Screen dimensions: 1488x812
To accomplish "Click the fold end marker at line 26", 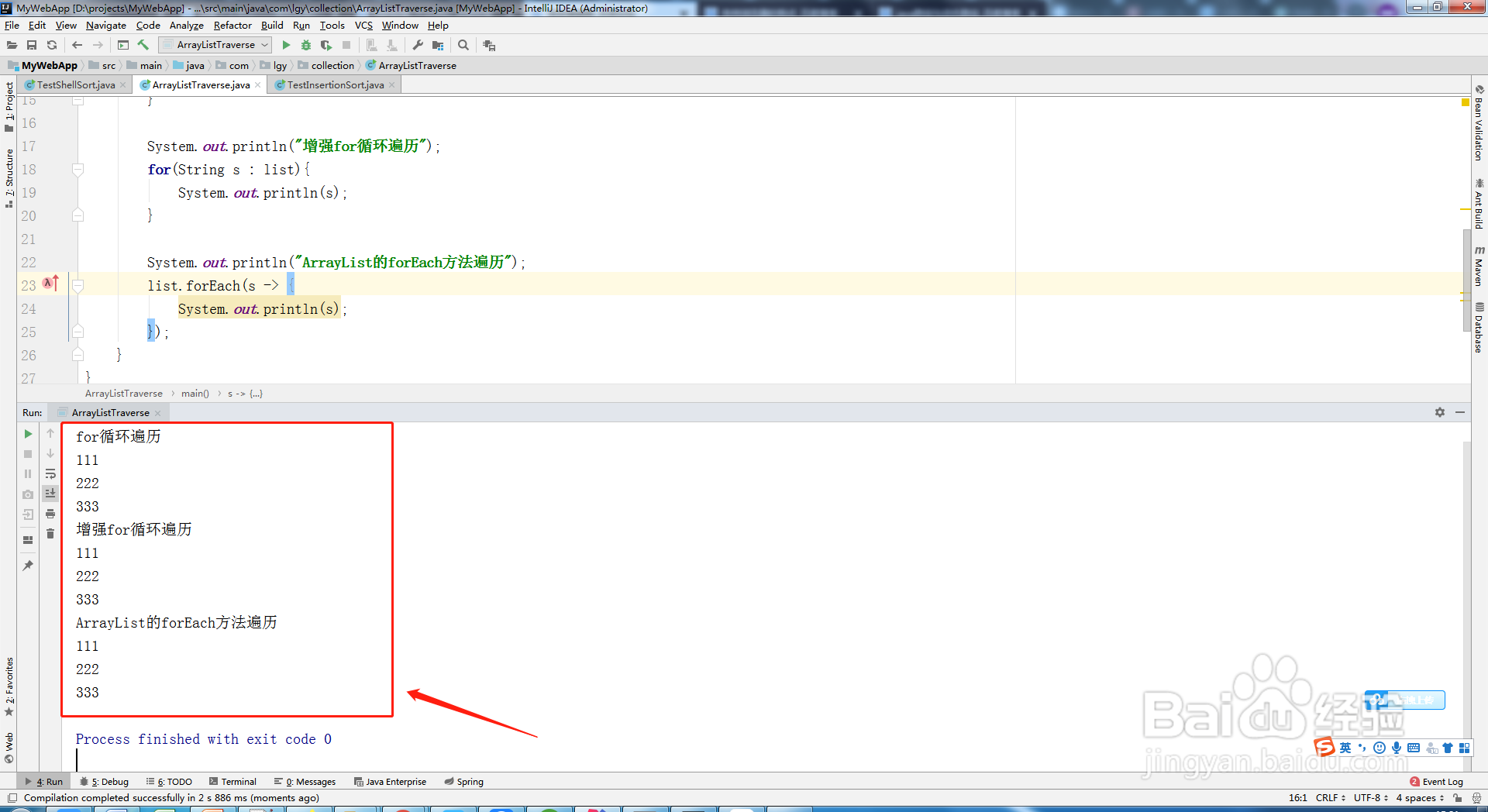I will point(77,355).
